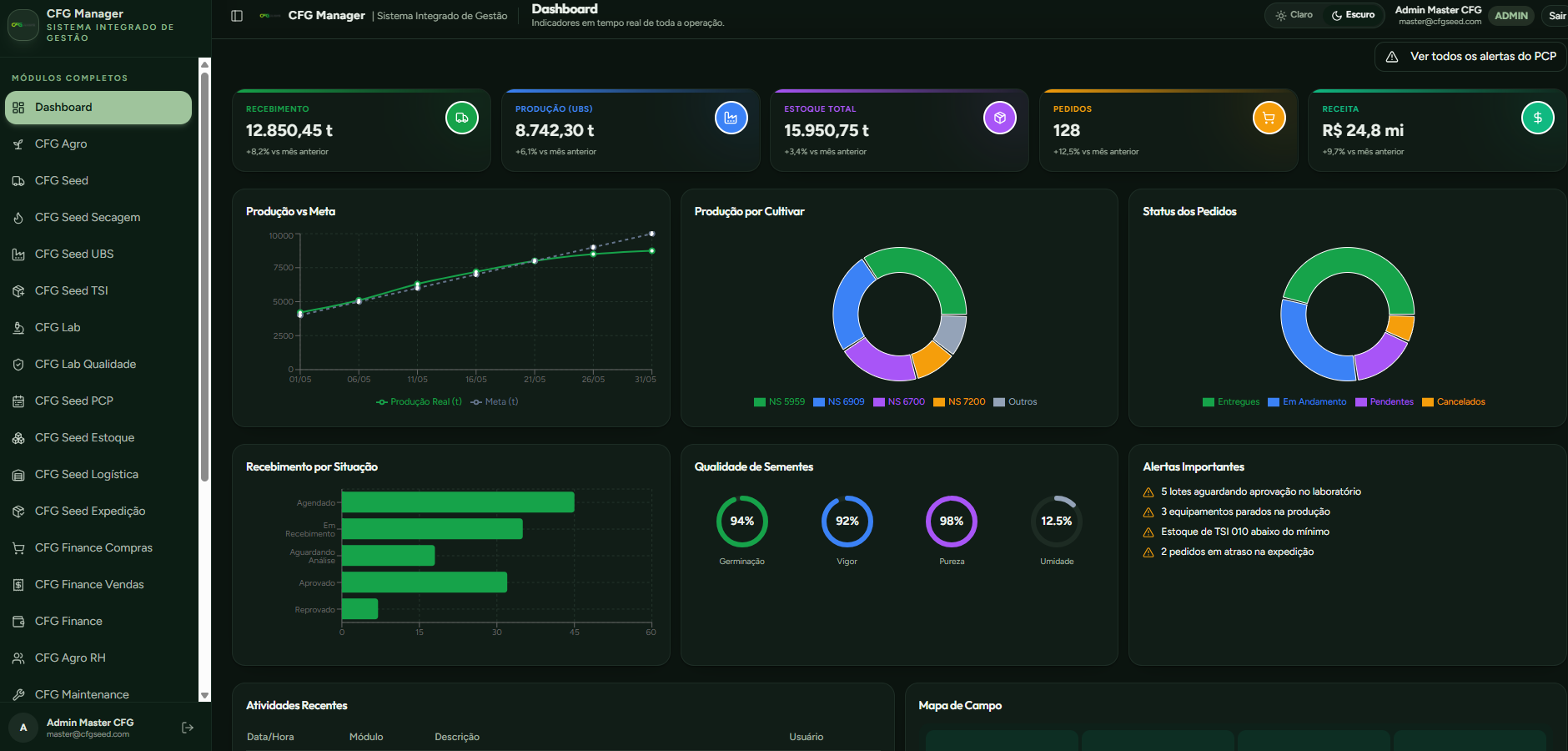Click the sidebar scrollbar down arrow

204,695
